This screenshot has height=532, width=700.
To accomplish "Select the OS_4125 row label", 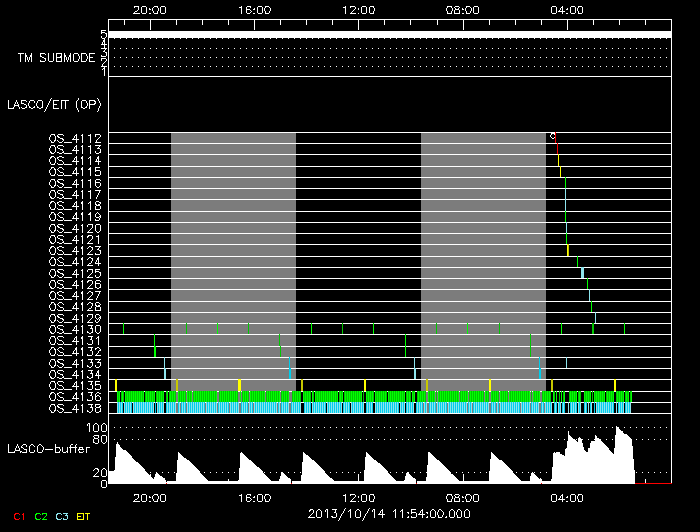I will click(75, 274).
